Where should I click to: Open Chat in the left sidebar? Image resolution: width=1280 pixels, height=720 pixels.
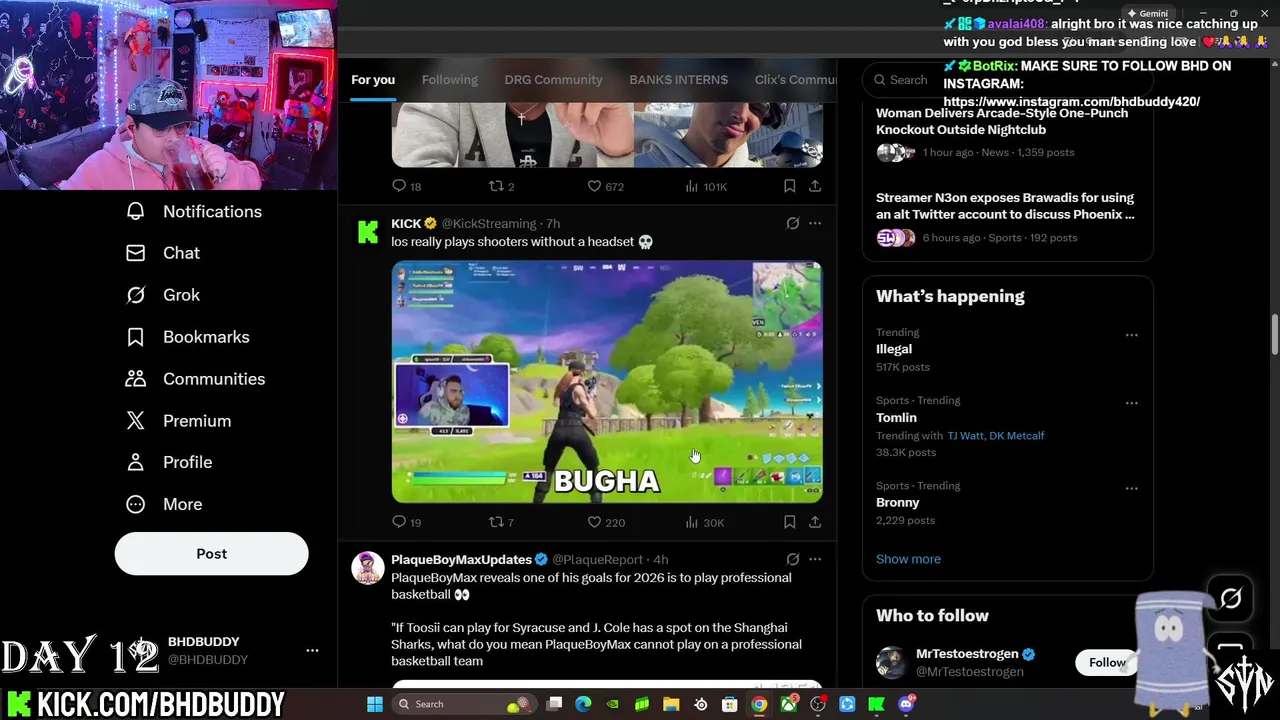point(162,253)
